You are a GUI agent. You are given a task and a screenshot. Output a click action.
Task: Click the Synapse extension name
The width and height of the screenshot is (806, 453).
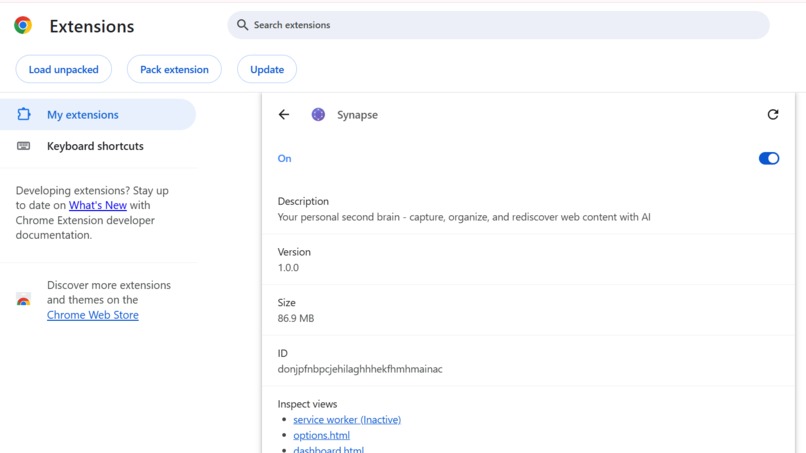click(357, 115)
